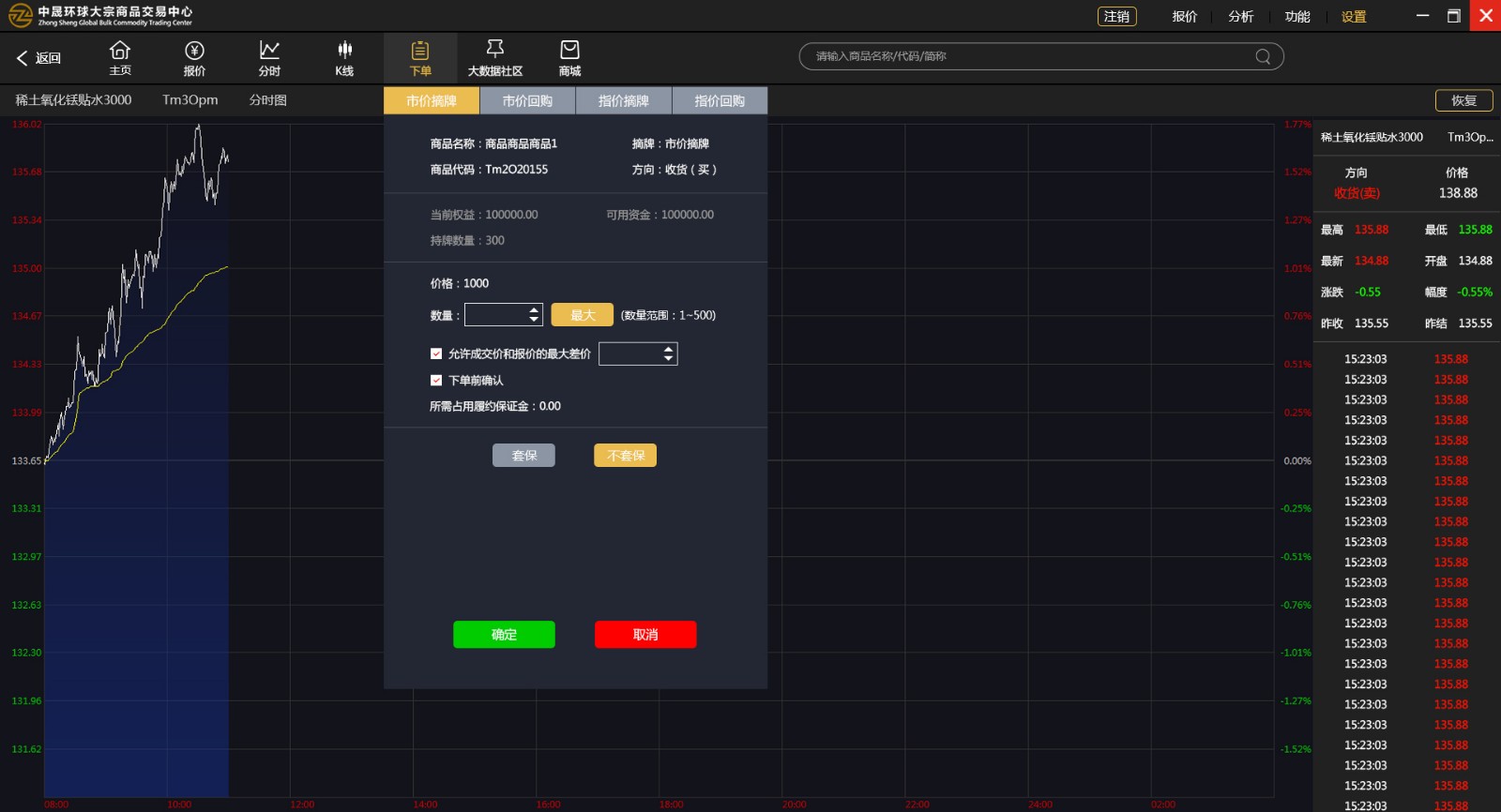
Task: Switch to 市价摘牌 tab
Action: point(432,100)
